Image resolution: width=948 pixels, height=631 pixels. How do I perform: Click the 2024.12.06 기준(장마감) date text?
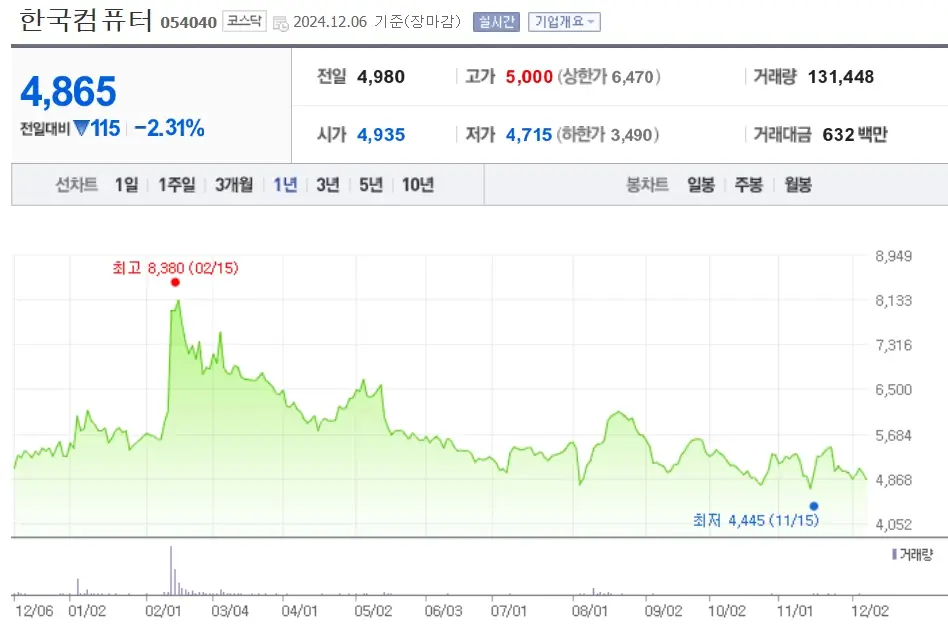[x=377, y=22]
